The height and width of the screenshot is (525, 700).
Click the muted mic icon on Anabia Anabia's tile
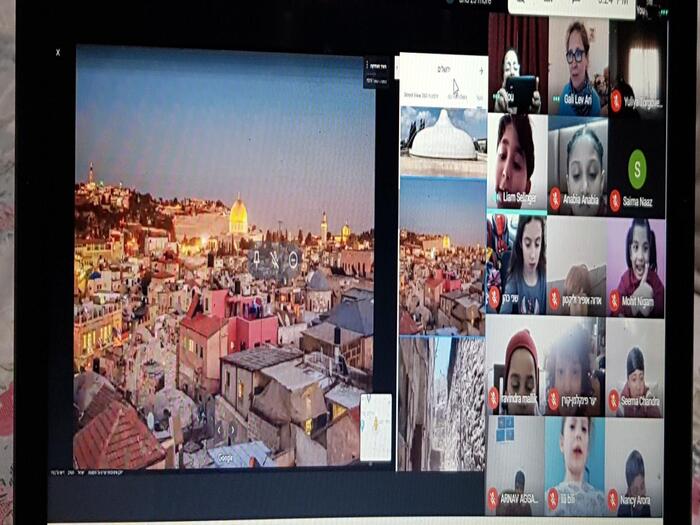pos(555,199)
